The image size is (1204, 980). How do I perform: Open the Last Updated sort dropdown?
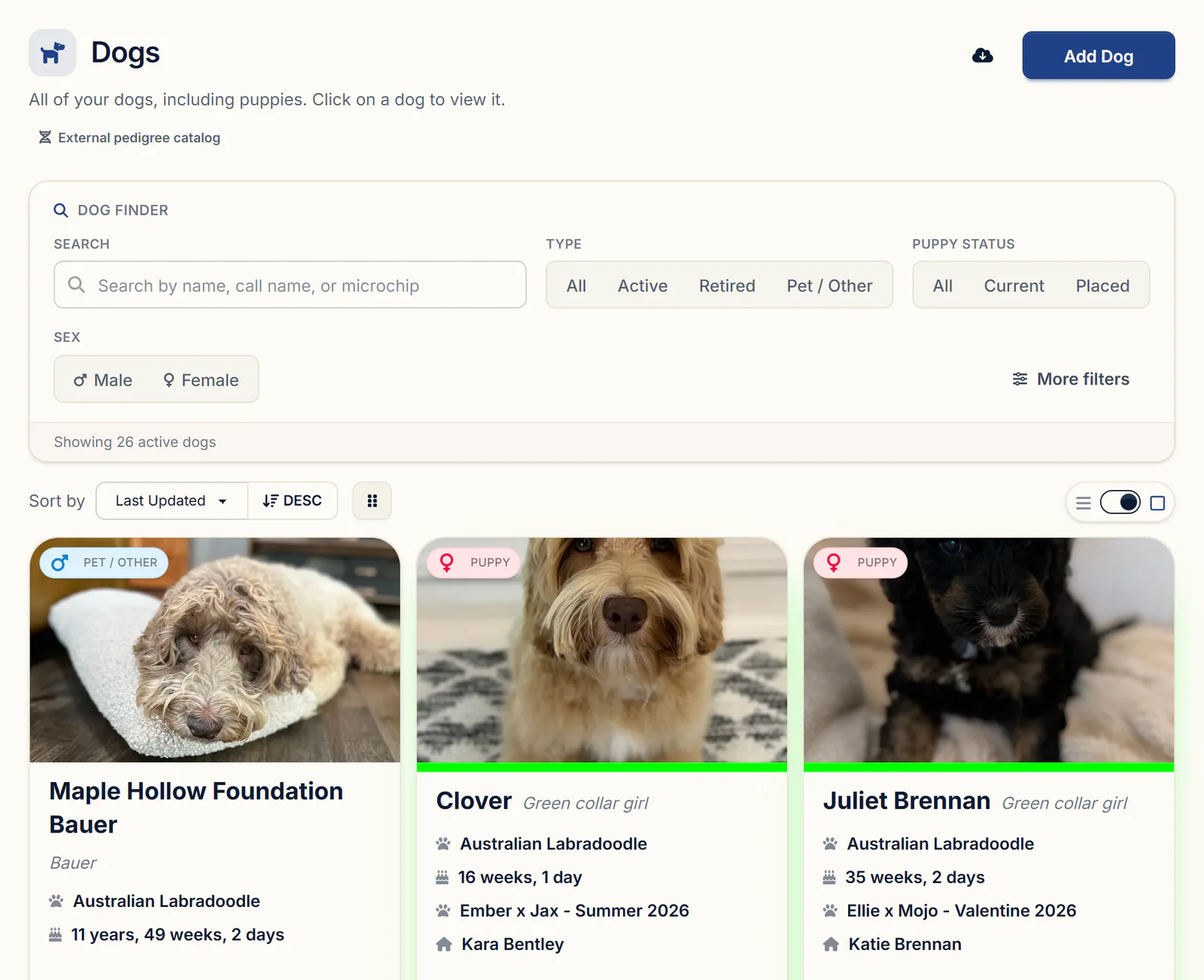click(x=172, y=501)
